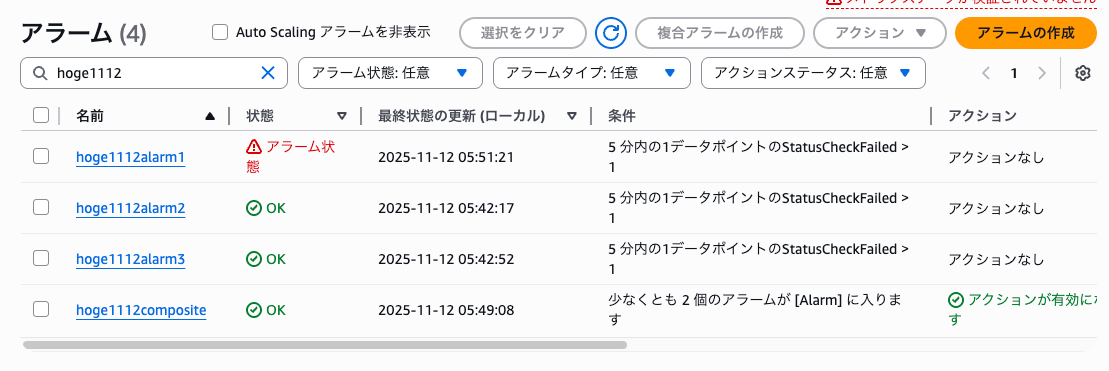Open hoge1112alarm3 alarm link

[x=131, y=260]
